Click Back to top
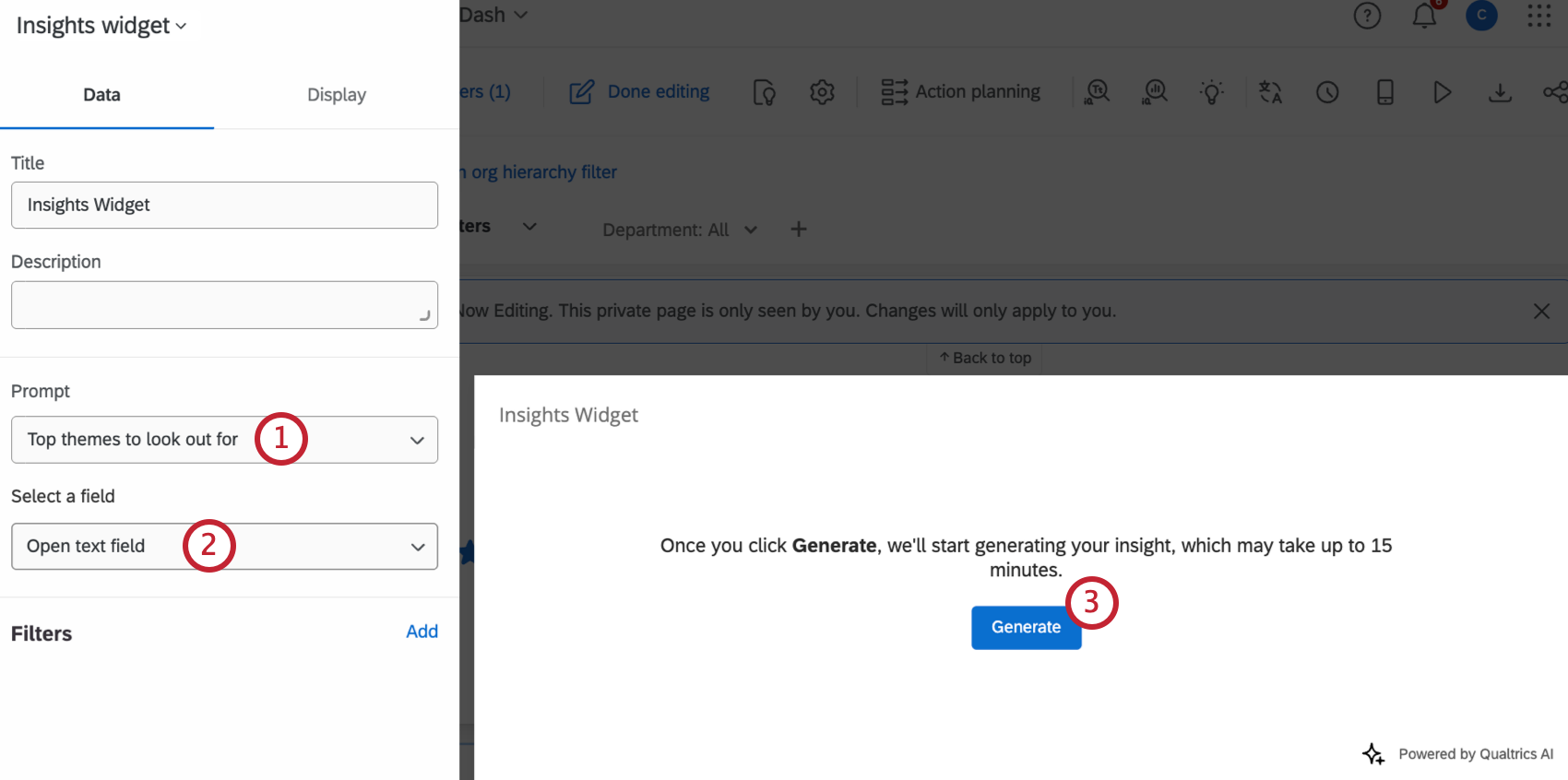The image size is (1568, 780). click(984, 359)
